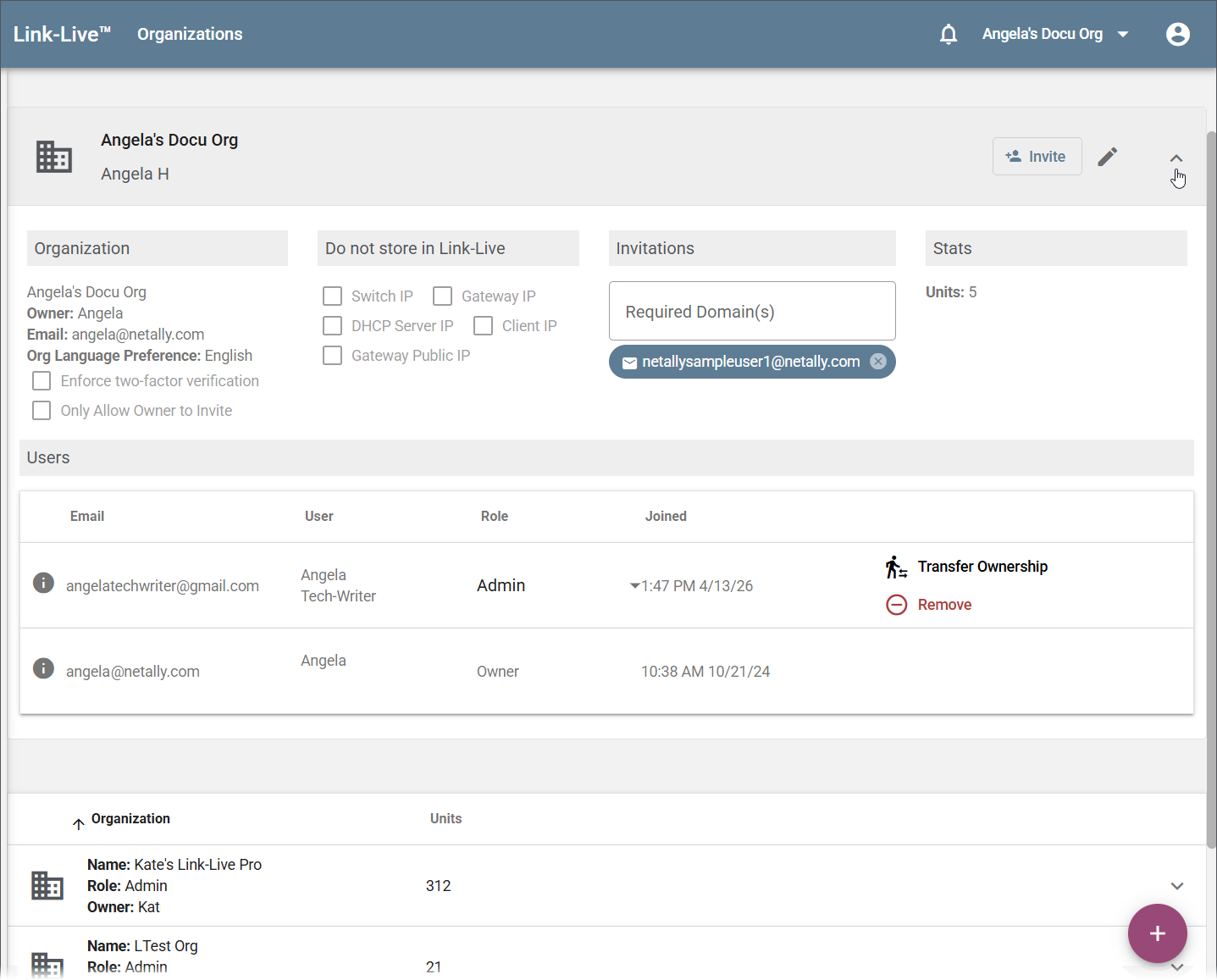Check the Client IP checkbox

click(484, 326)
